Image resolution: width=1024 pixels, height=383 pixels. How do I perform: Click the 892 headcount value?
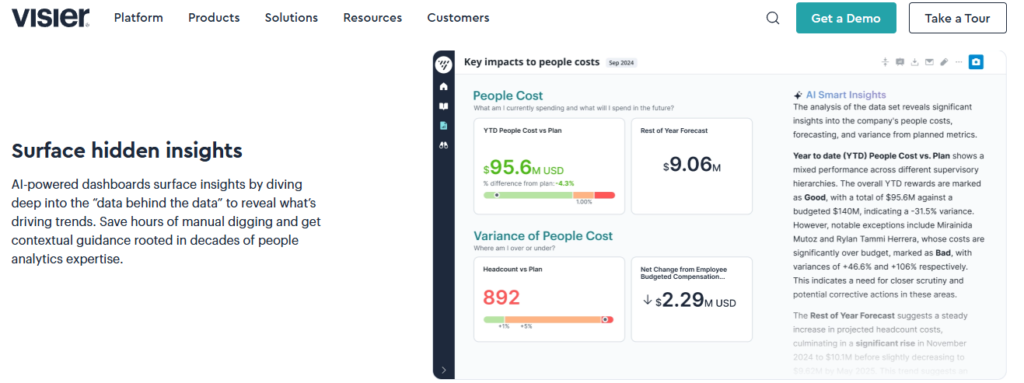pos(502,297)
